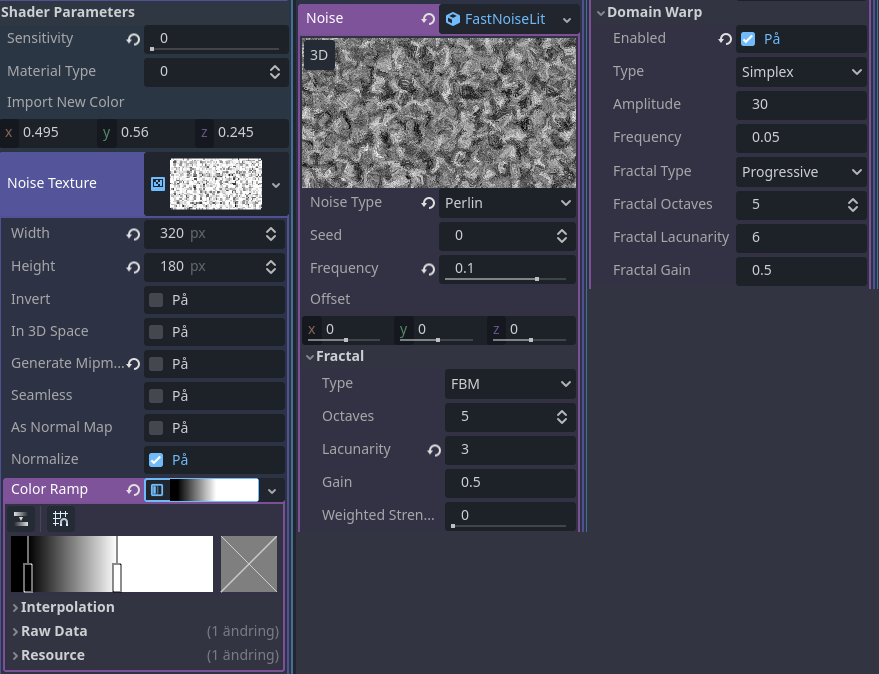The image size is (879, 674).
Task: Open the Noise Texture resource dropdown arrow
Action: tap(276, 185)
